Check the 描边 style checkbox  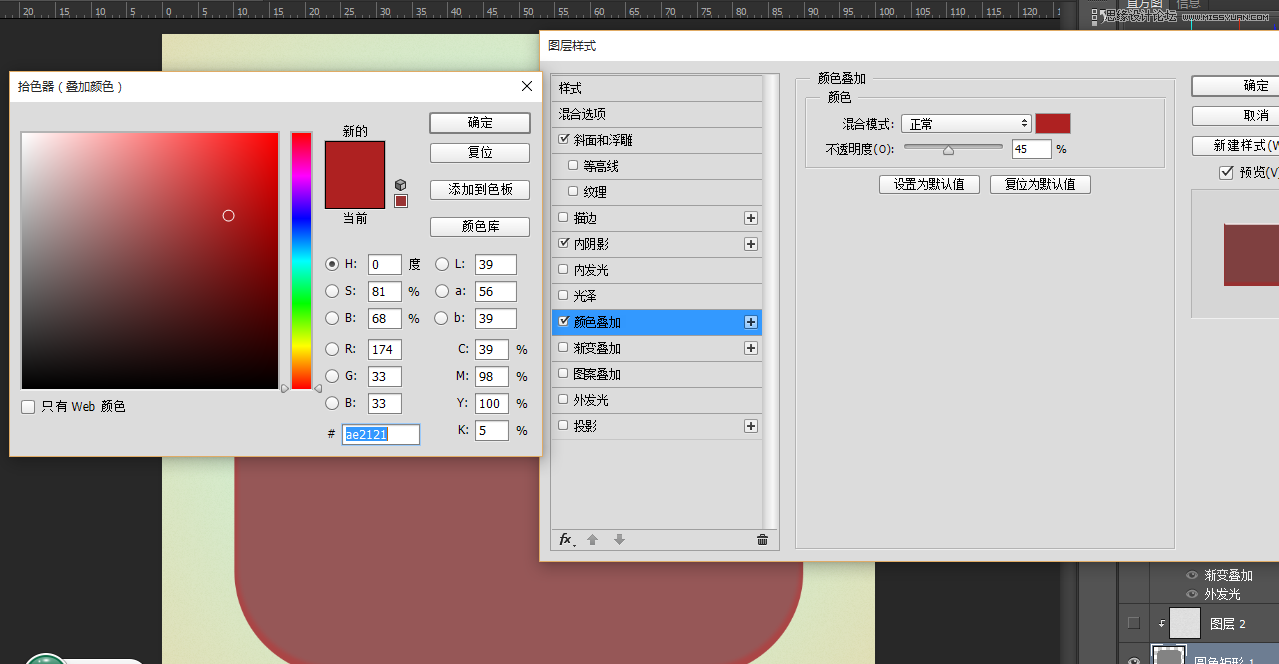(564, 218)
